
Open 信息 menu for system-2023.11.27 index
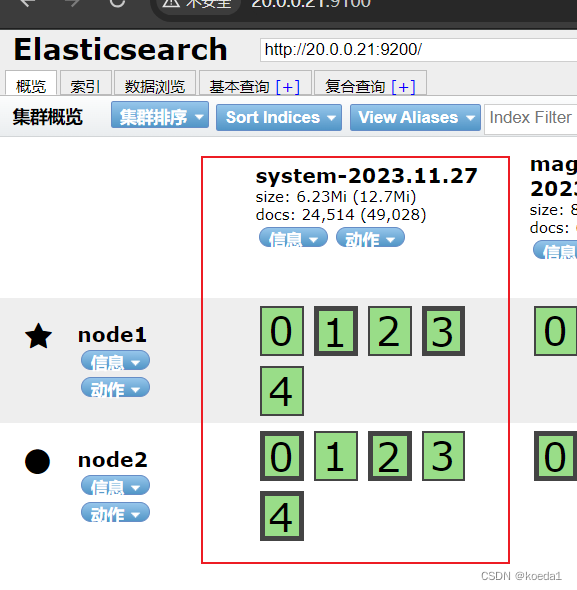(293, 237)
